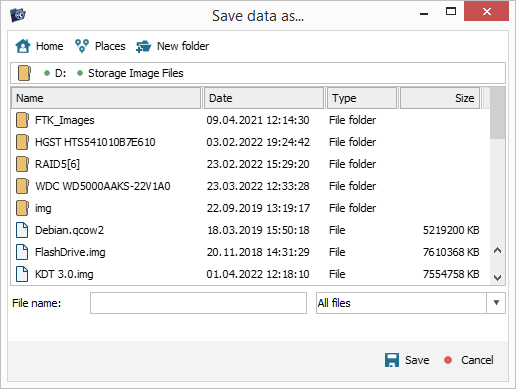Click the date 01.04.2022 12:18:10

pos(258,274)
